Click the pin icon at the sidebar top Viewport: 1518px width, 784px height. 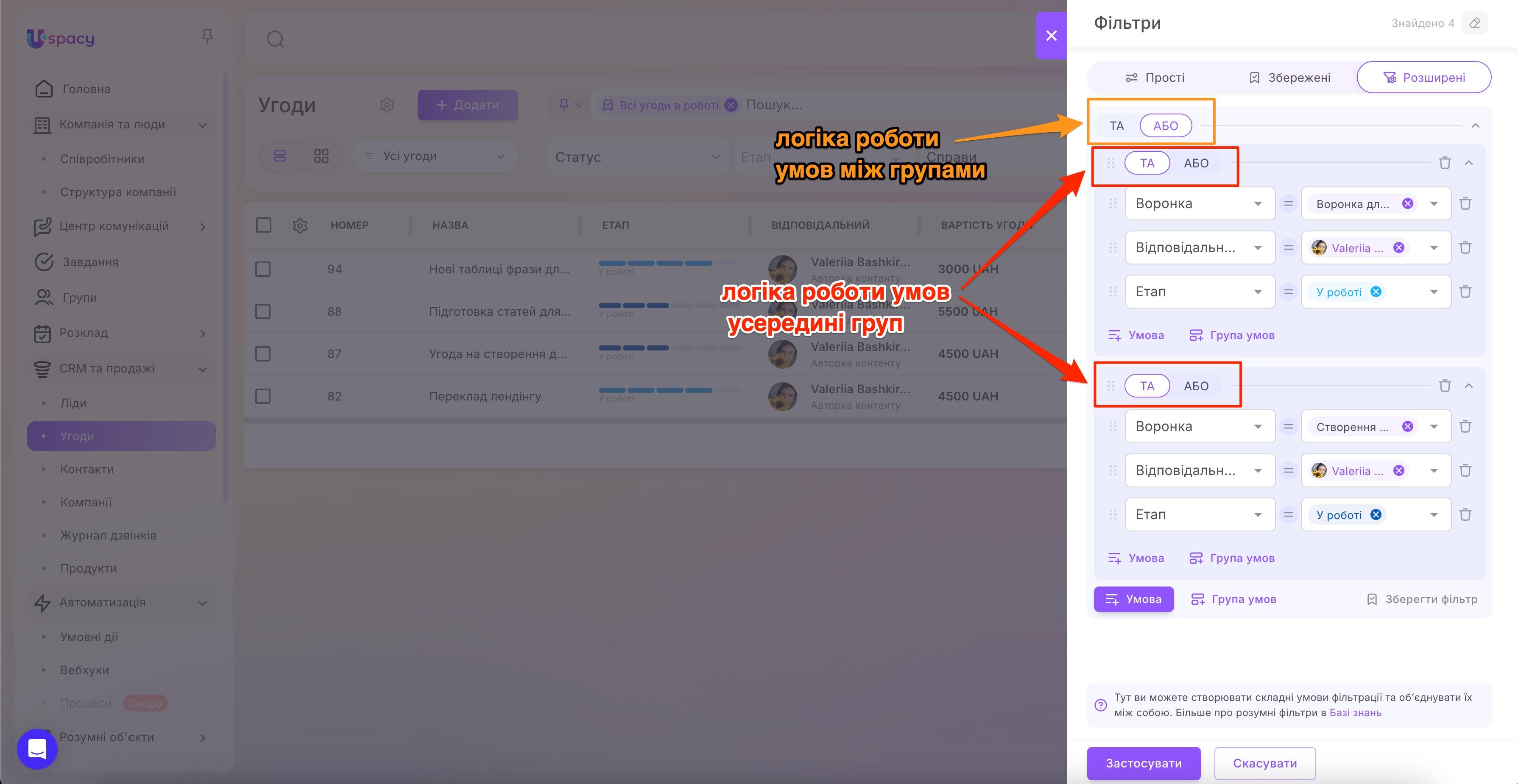pos(207,36)
